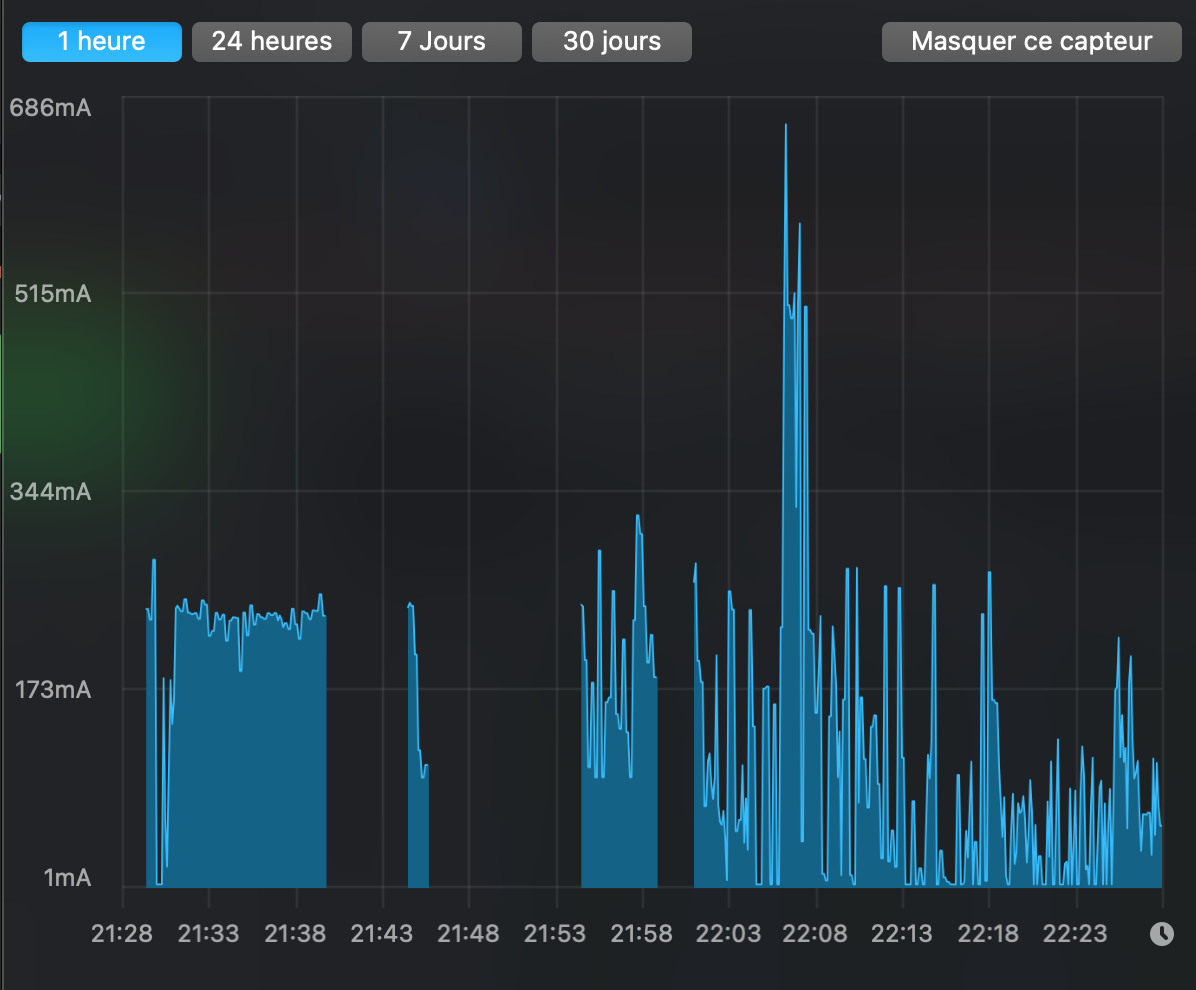Switch to the "24 heures" view

click(271, 41)
